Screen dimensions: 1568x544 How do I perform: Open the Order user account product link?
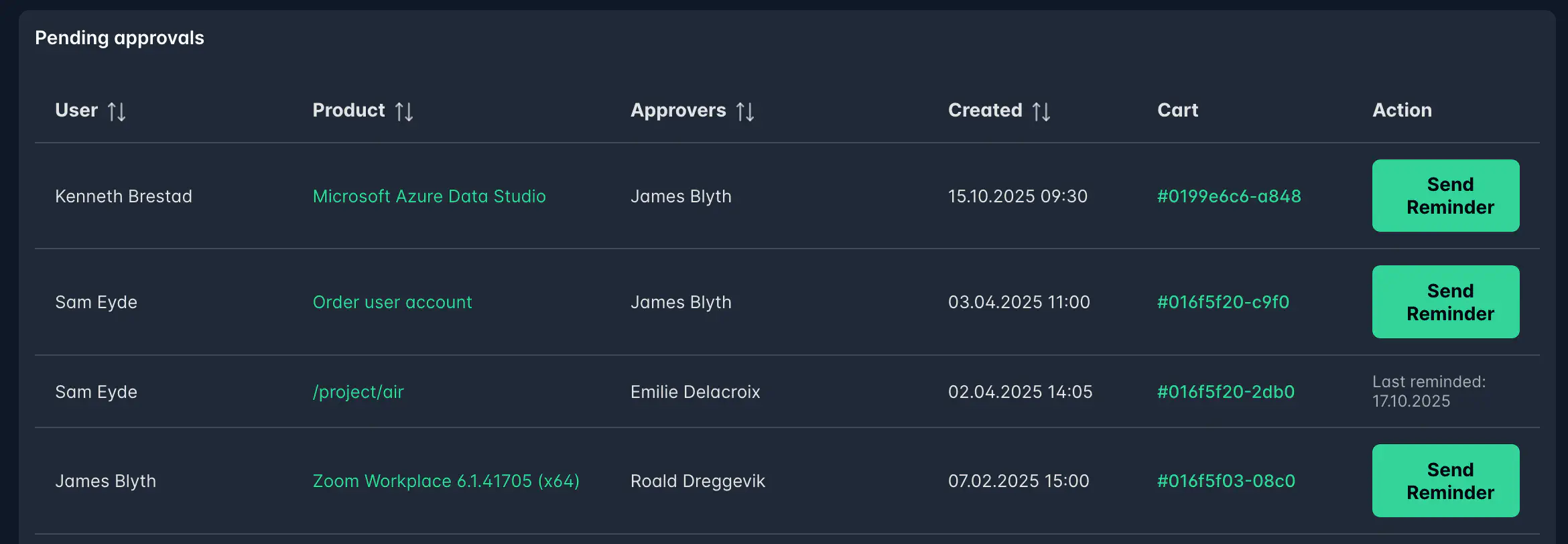[x=392, y=301]
